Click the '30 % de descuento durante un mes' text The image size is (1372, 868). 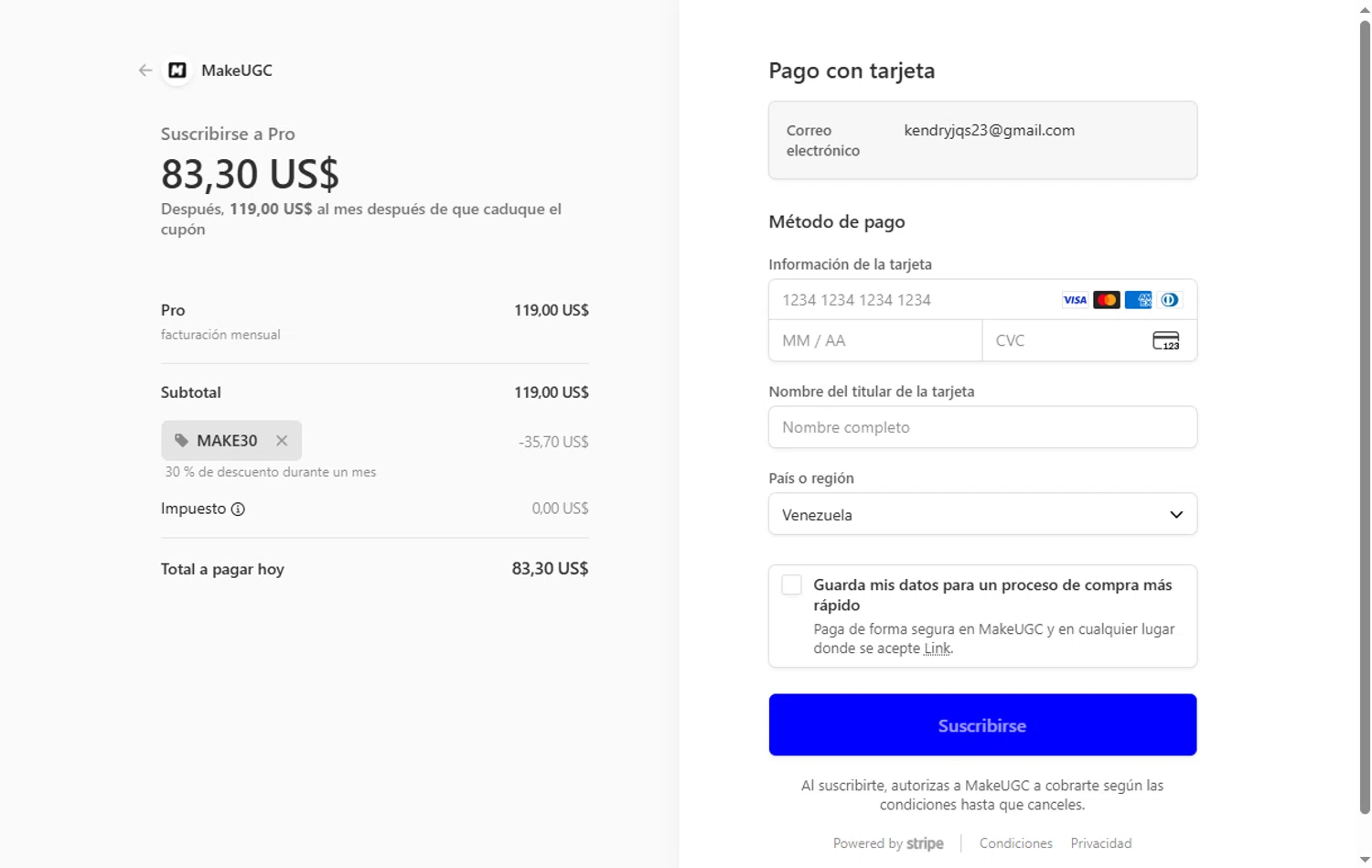pos(271,472)
